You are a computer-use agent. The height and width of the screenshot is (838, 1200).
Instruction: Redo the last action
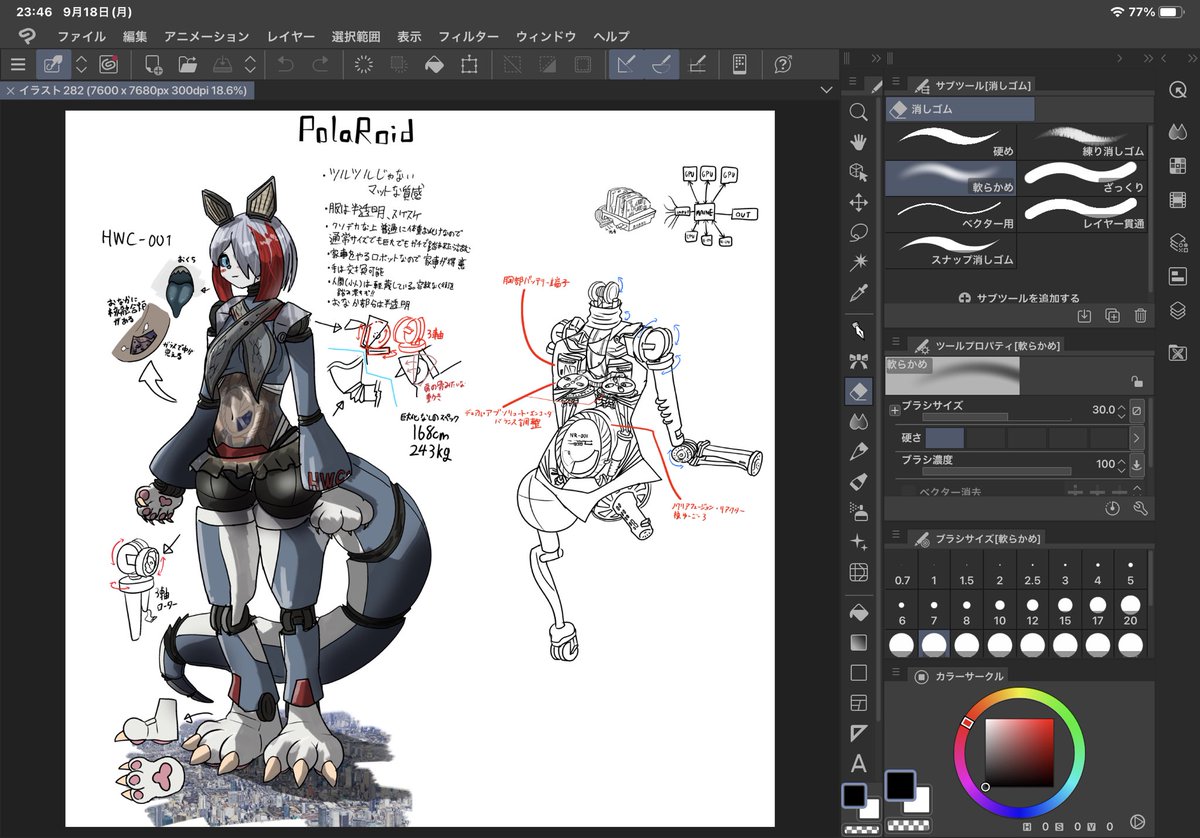[x=320, y=64]
